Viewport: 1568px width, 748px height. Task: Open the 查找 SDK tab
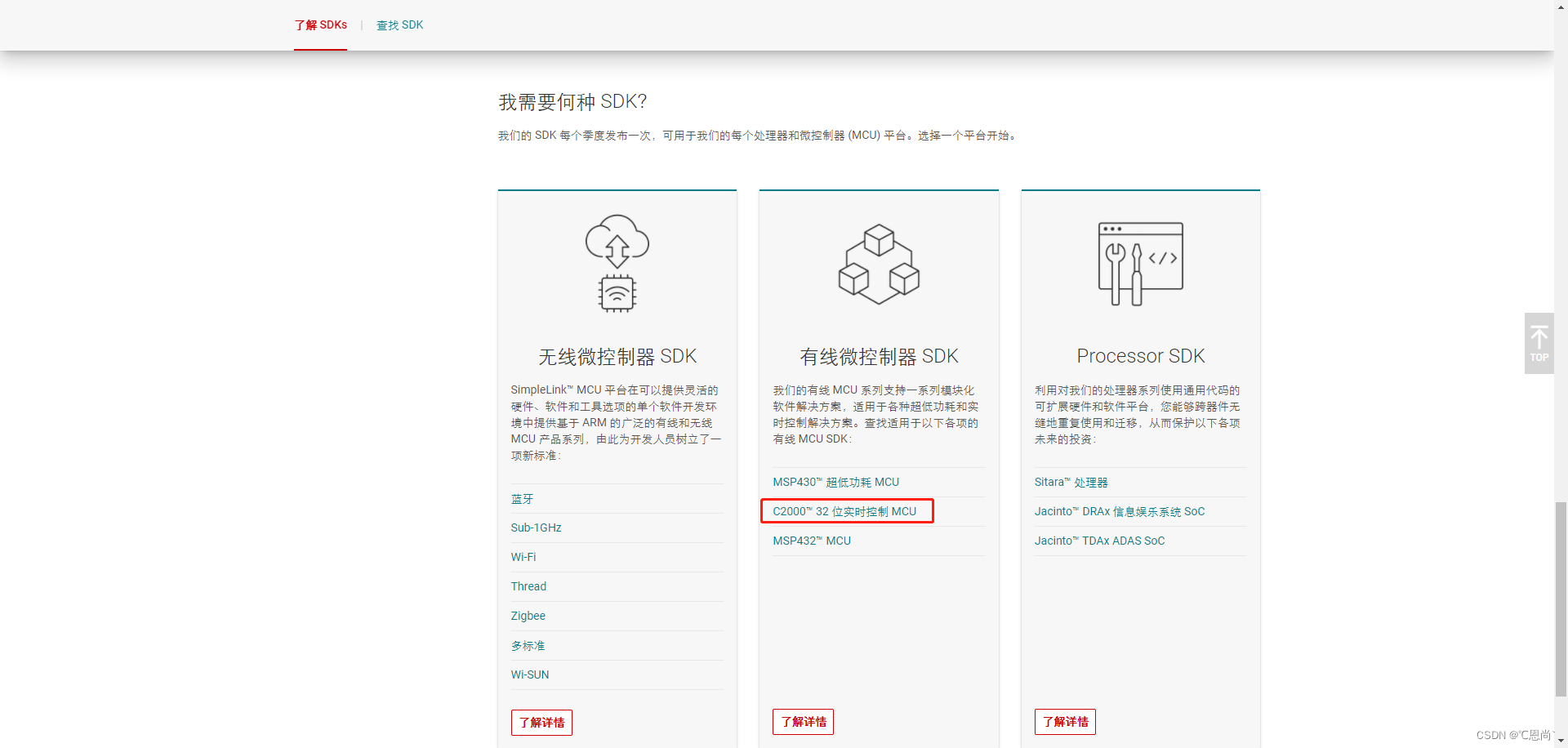pyautogui.click(x=399, y=25)
